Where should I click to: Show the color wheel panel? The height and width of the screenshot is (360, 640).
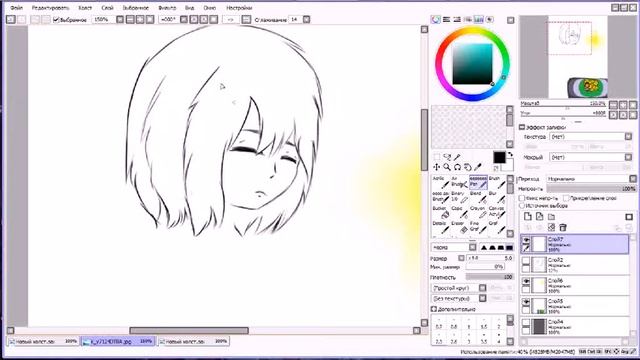point(436,19)
